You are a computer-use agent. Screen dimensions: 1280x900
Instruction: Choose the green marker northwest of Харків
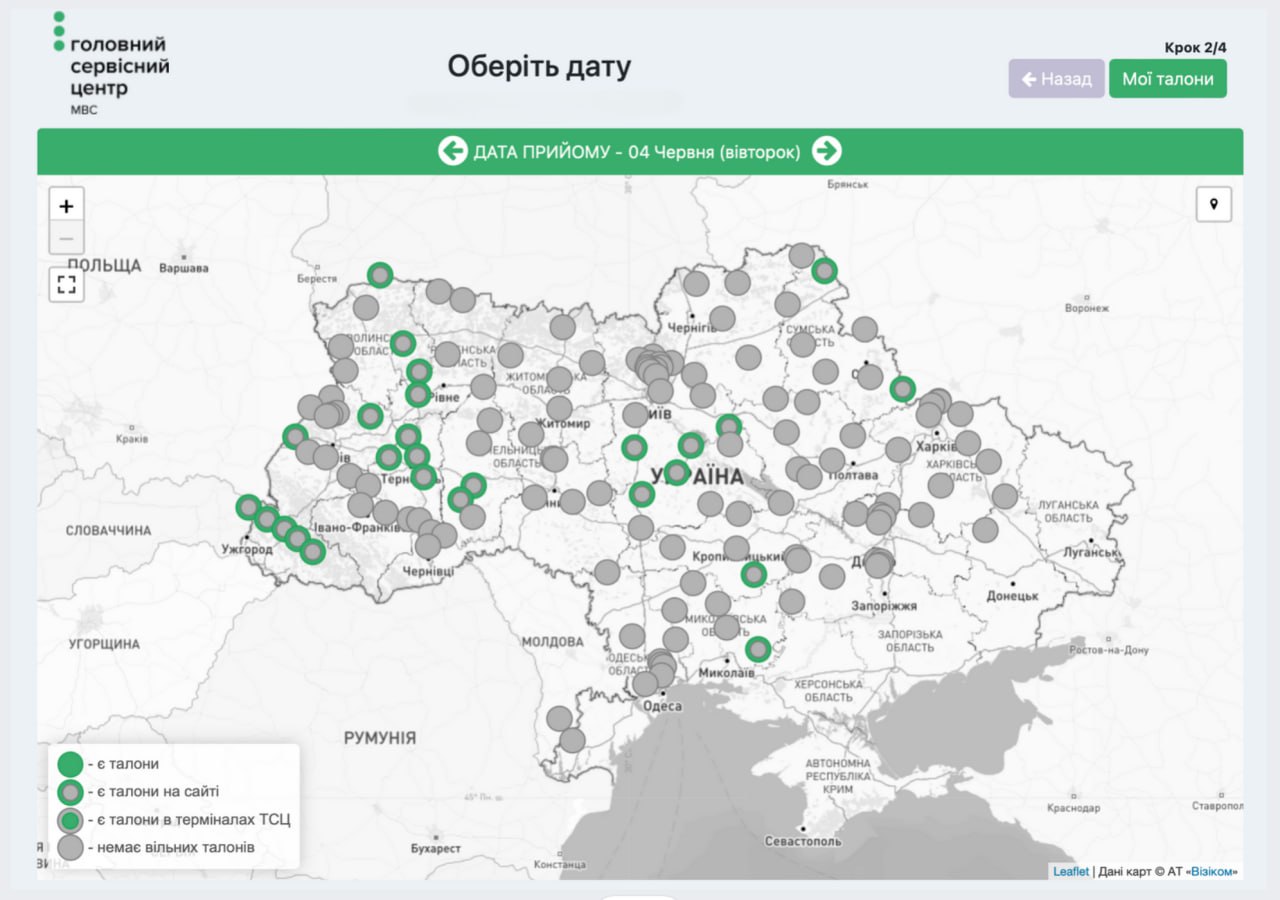(x=903, y=389)
